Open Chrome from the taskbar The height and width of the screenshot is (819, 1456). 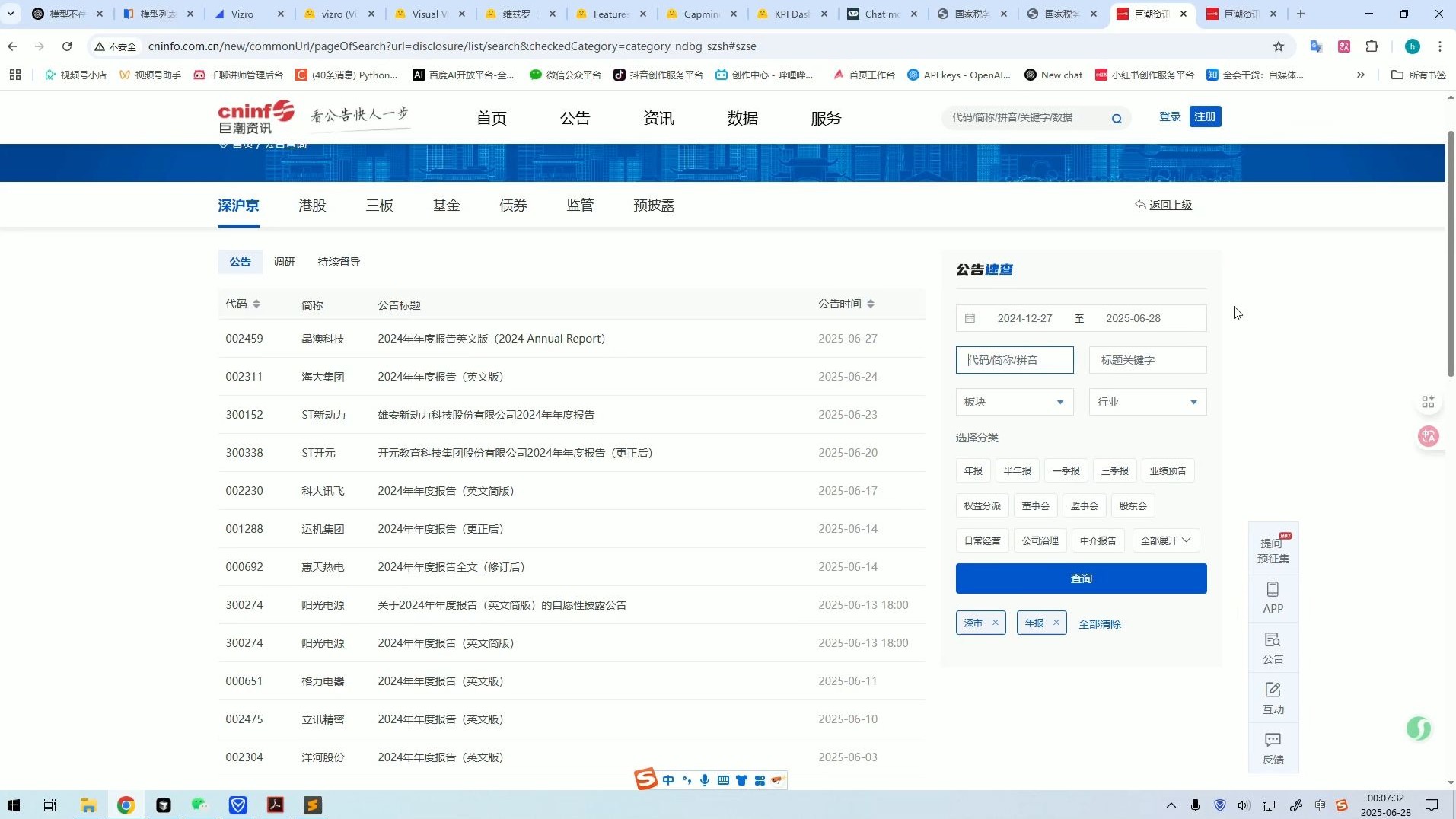126,805
